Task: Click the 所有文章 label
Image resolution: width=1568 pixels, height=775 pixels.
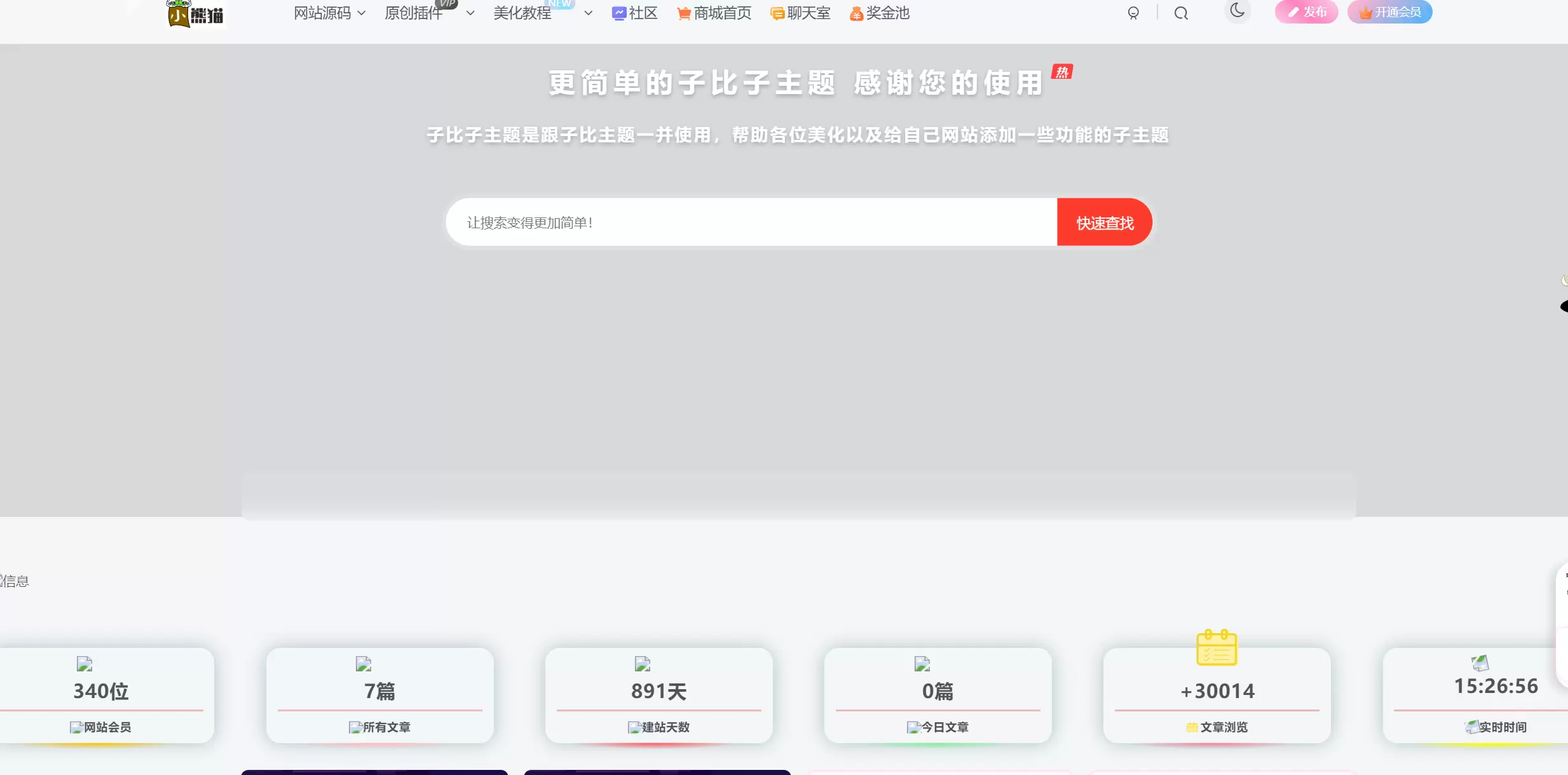Action: tap(386, 727)
